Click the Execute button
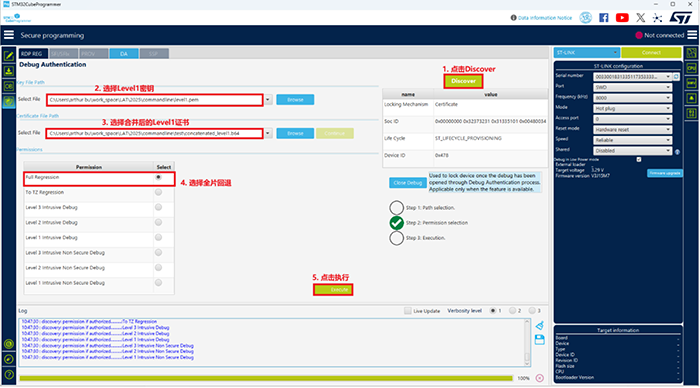Viewport: 700px width, 388px height. (333, 290)
